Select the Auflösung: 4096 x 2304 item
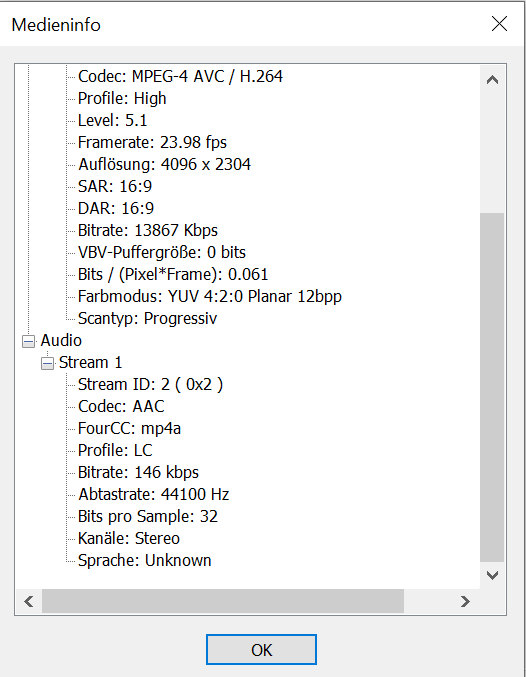This screenshot has width=526, height=677. pos(165,165)
